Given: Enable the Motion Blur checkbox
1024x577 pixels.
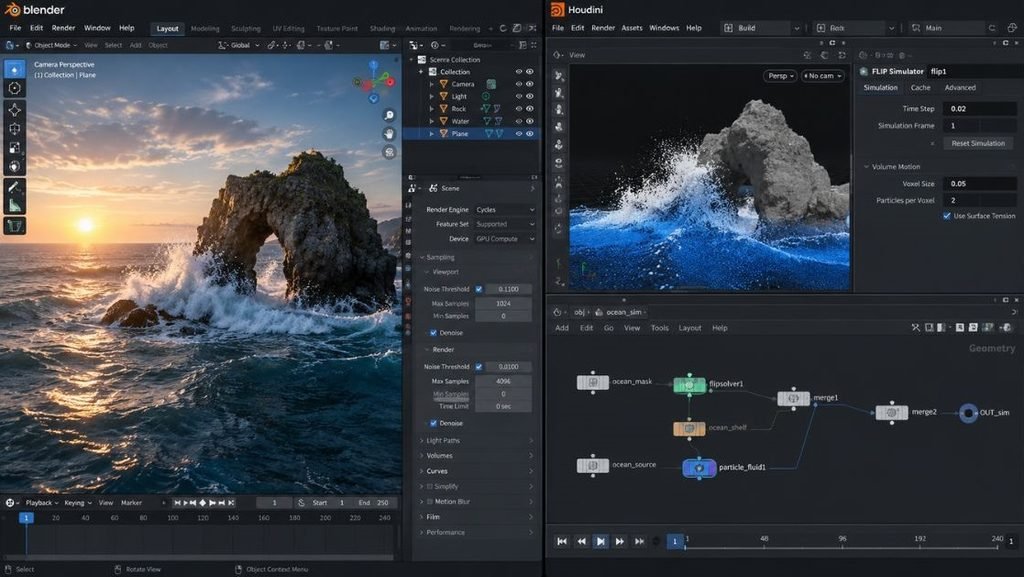Looking at the screenshot, I should point(430,501).
